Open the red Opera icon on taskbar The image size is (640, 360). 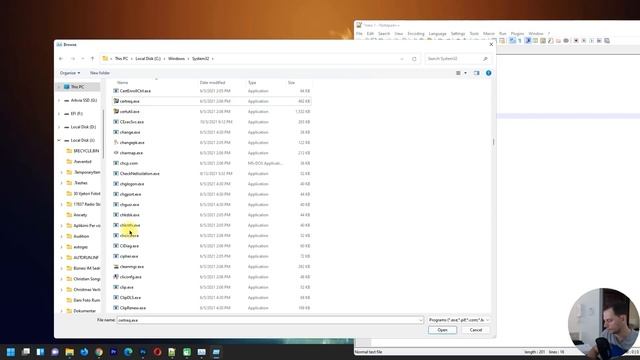pos(157,352)
